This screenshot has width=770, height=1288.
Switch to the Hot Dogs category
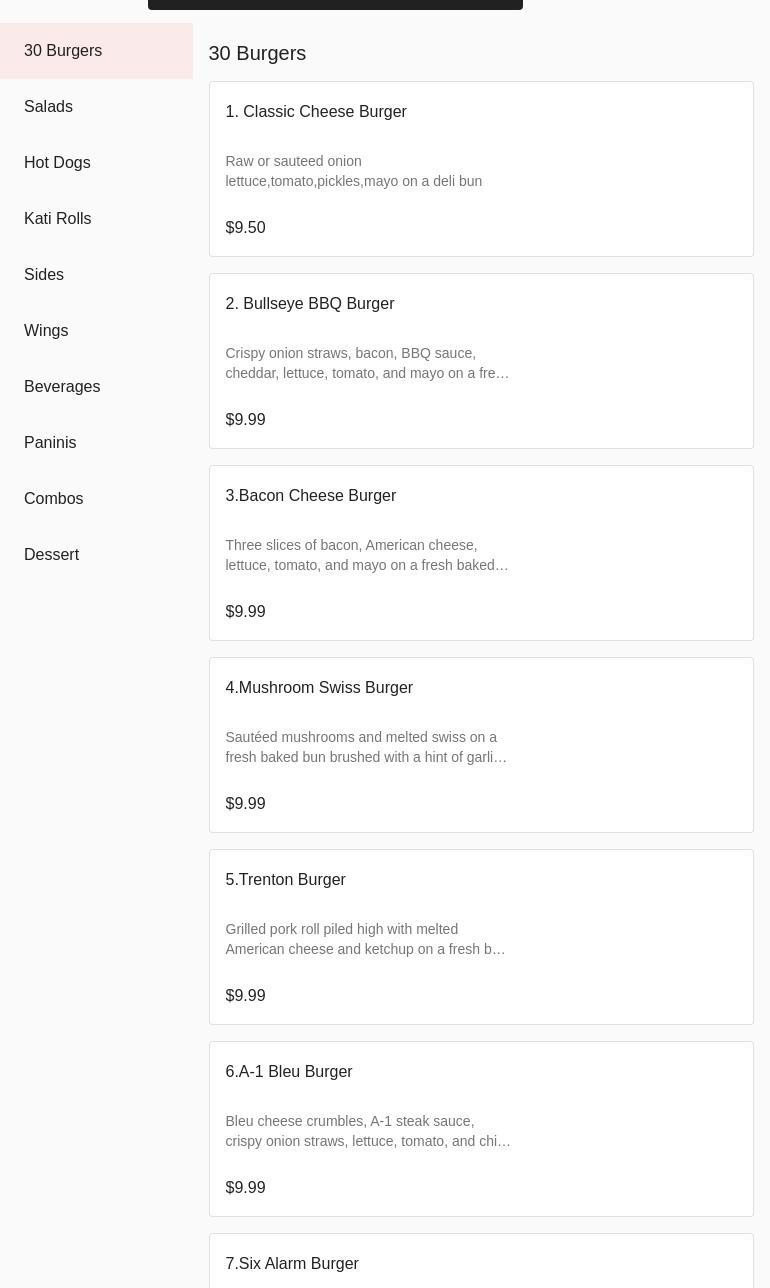(57, 163)
